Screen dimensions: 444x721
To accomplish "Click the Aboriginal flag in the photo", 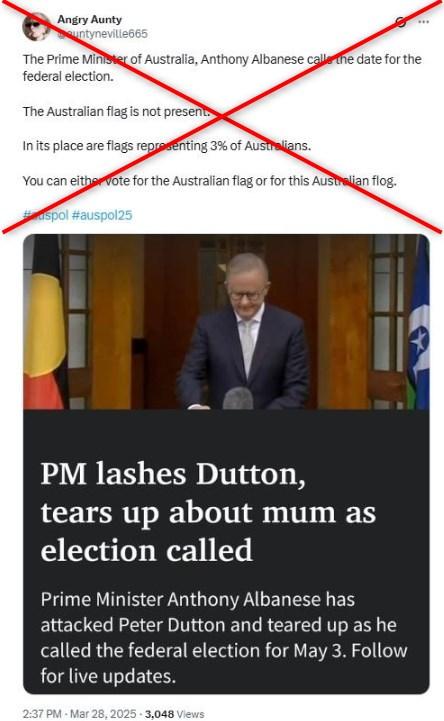I will tap(45, 321).
